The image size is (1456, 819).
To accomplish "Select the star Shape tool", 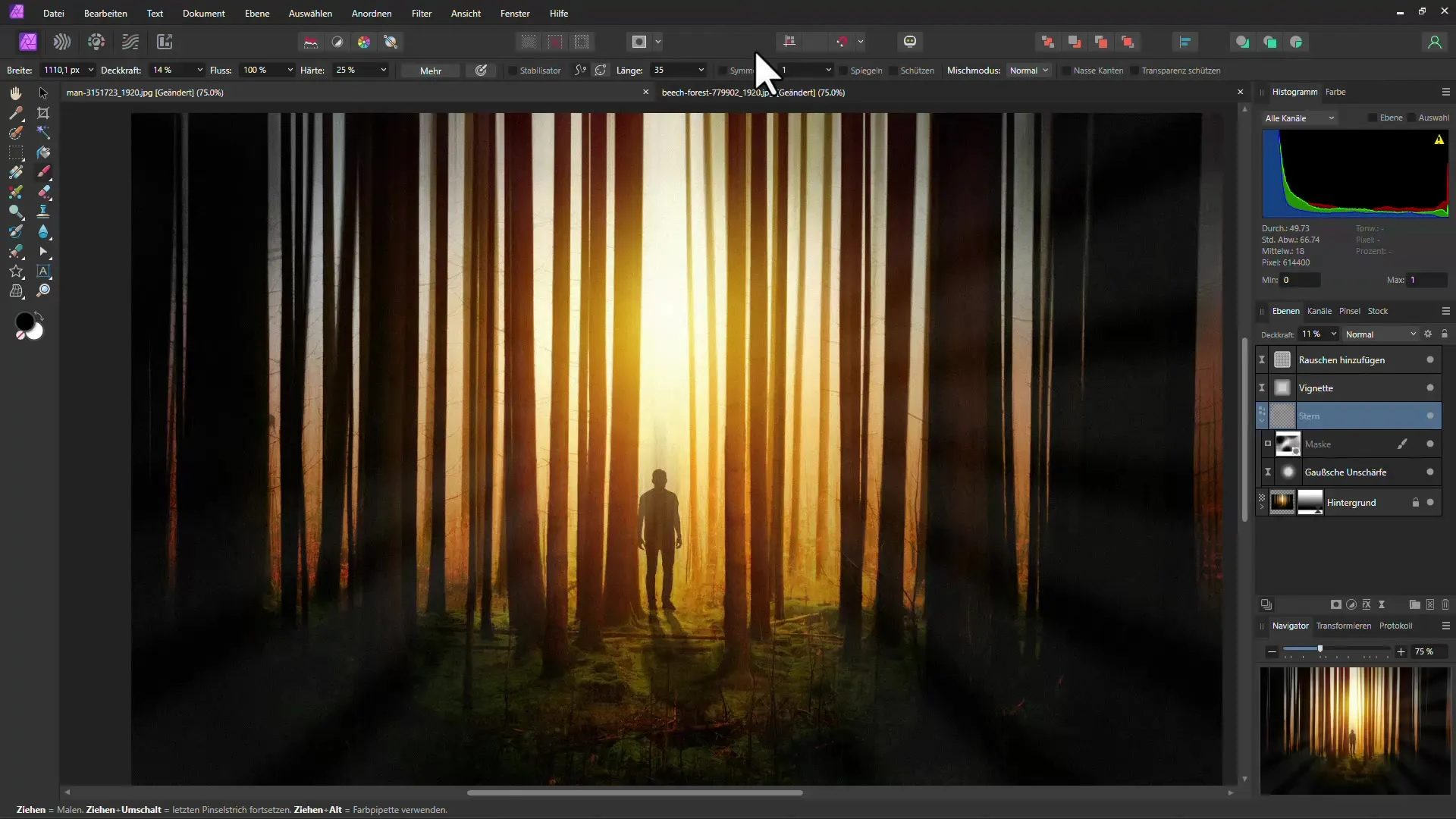I will tap(15, 271).
